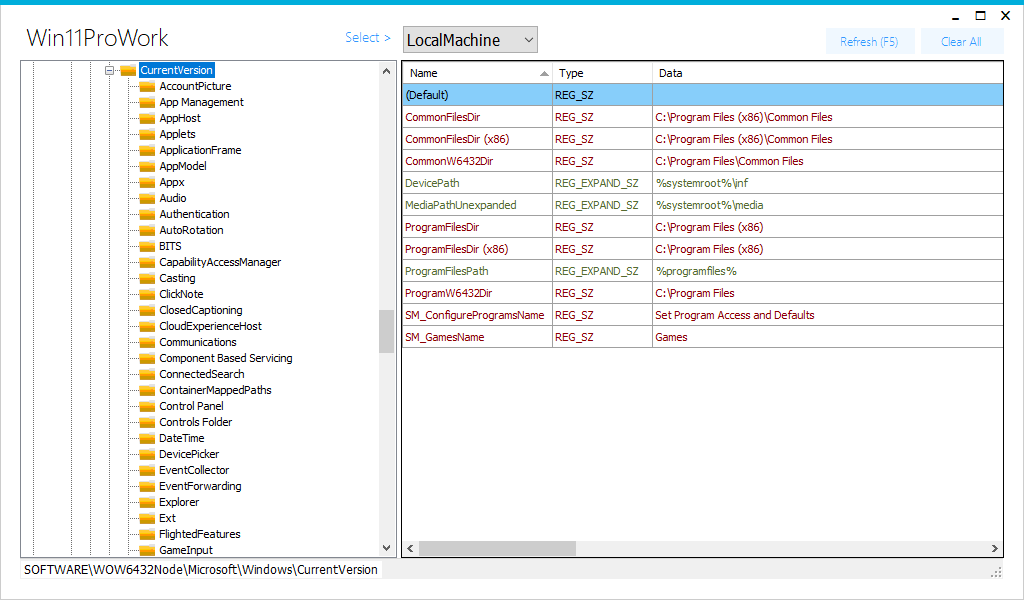Click the AutoRotation folder icon
Viewport: 1024px width, 600px height.
[148, 230]
